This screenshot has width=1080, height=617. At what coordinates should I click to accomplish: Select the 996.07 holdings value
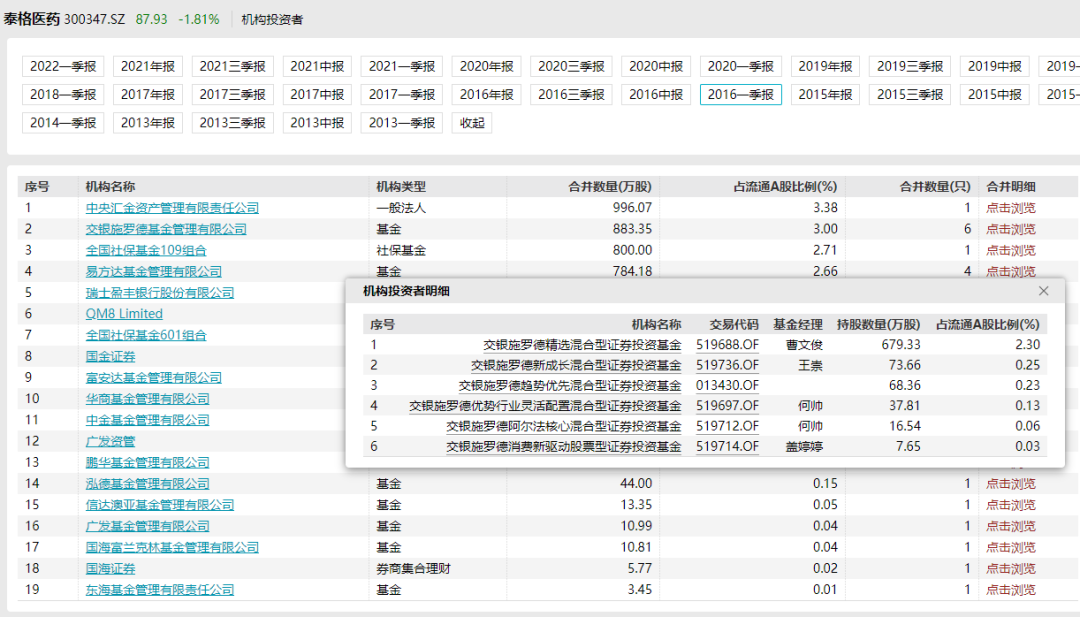(x=632, y=207)
